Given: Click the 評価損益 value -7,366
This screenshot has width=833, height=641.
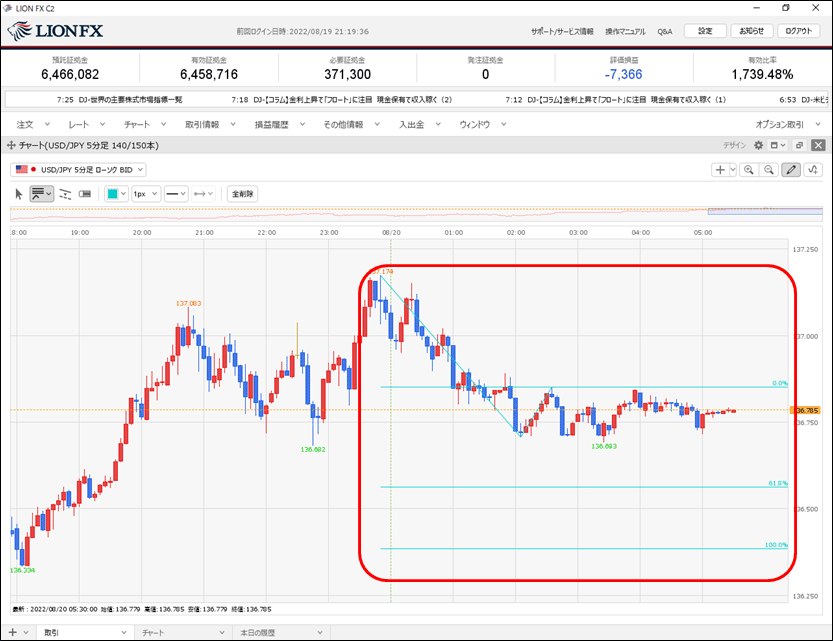Looking at the screenshot, I should pos(623,74).
